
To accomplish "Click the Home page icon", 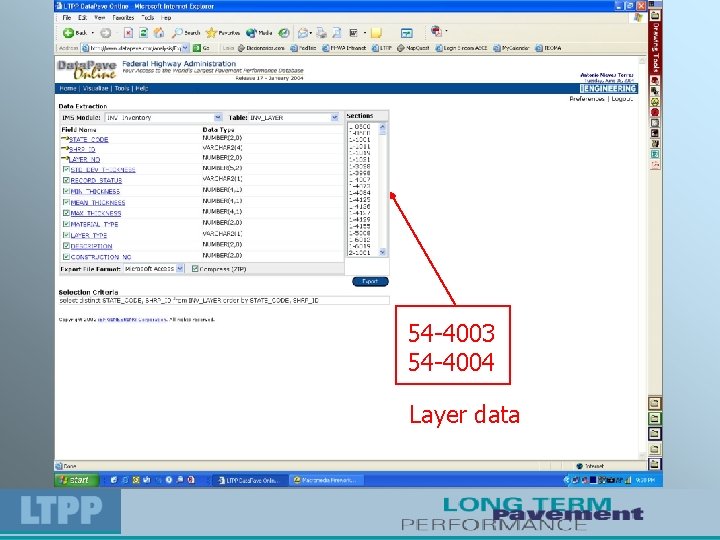I will coord(158,33).
